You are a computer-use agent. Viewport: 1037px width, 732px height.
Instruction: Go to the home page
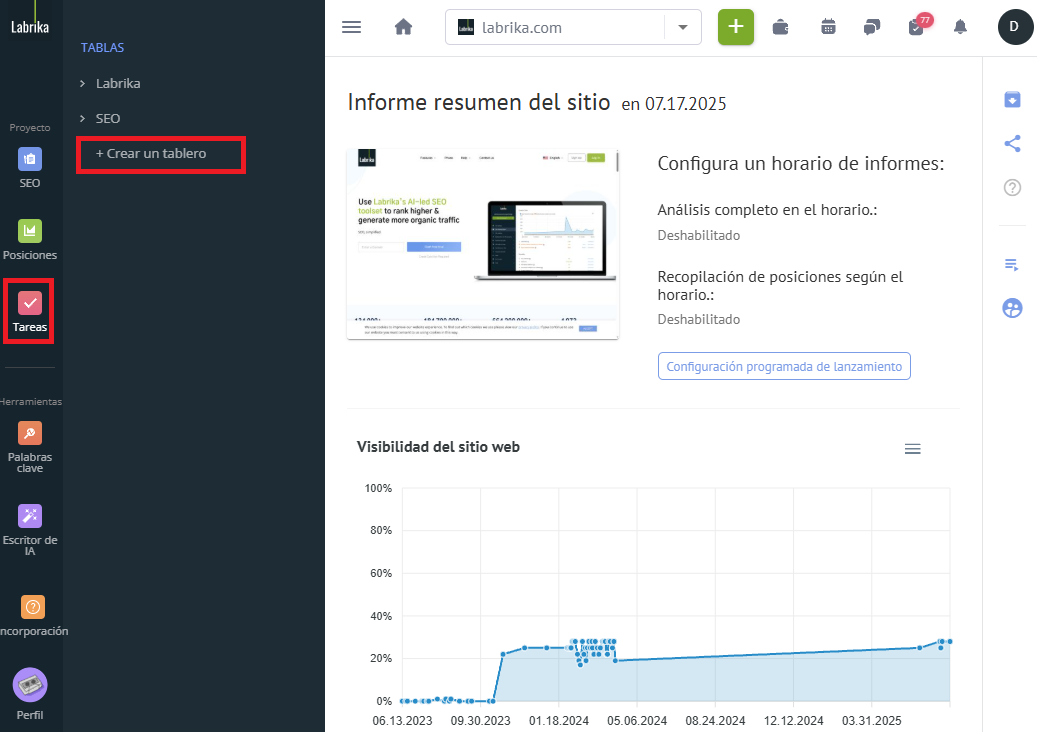[403, 27]
